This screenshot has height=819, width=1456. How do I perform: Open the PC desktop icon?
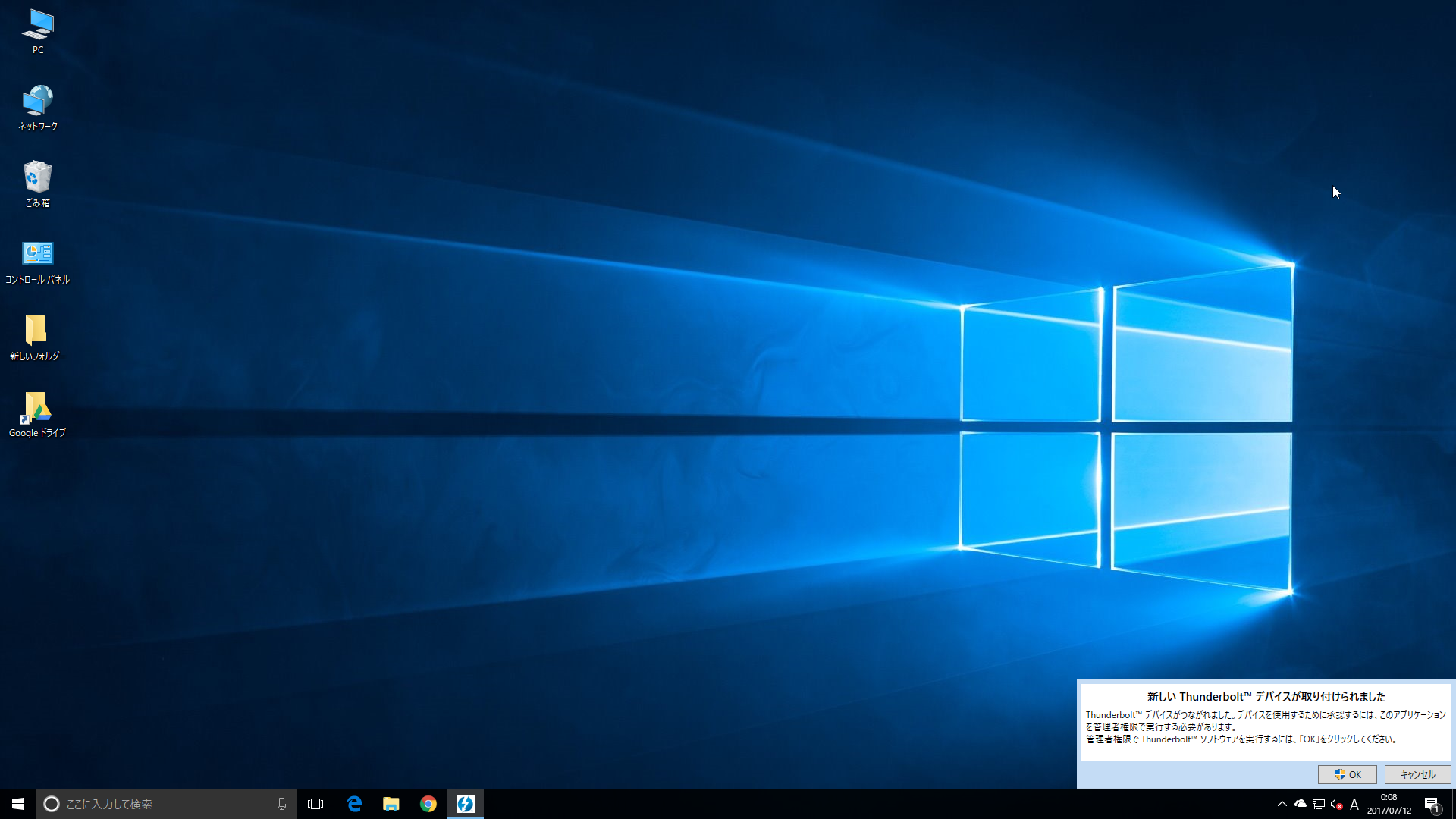38,31
